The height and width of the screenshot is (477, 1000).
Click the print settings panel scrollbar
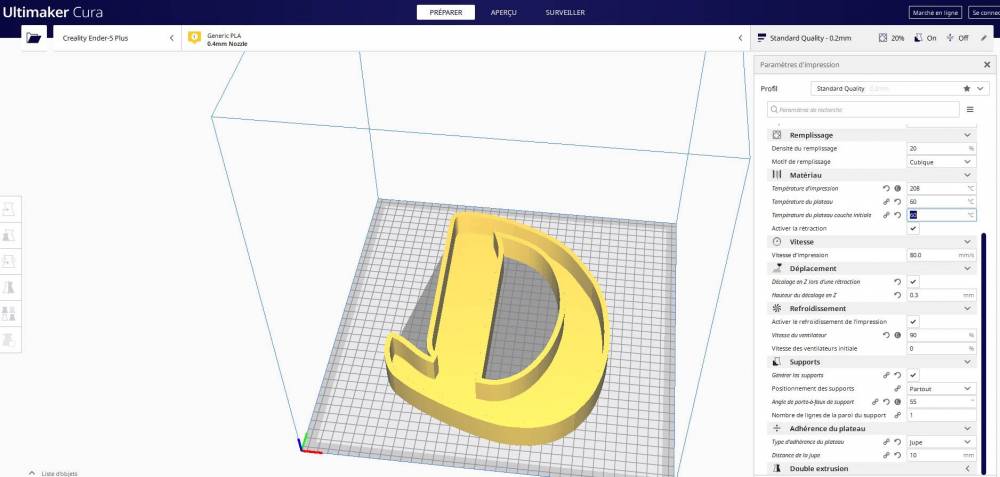pos(983,355)
